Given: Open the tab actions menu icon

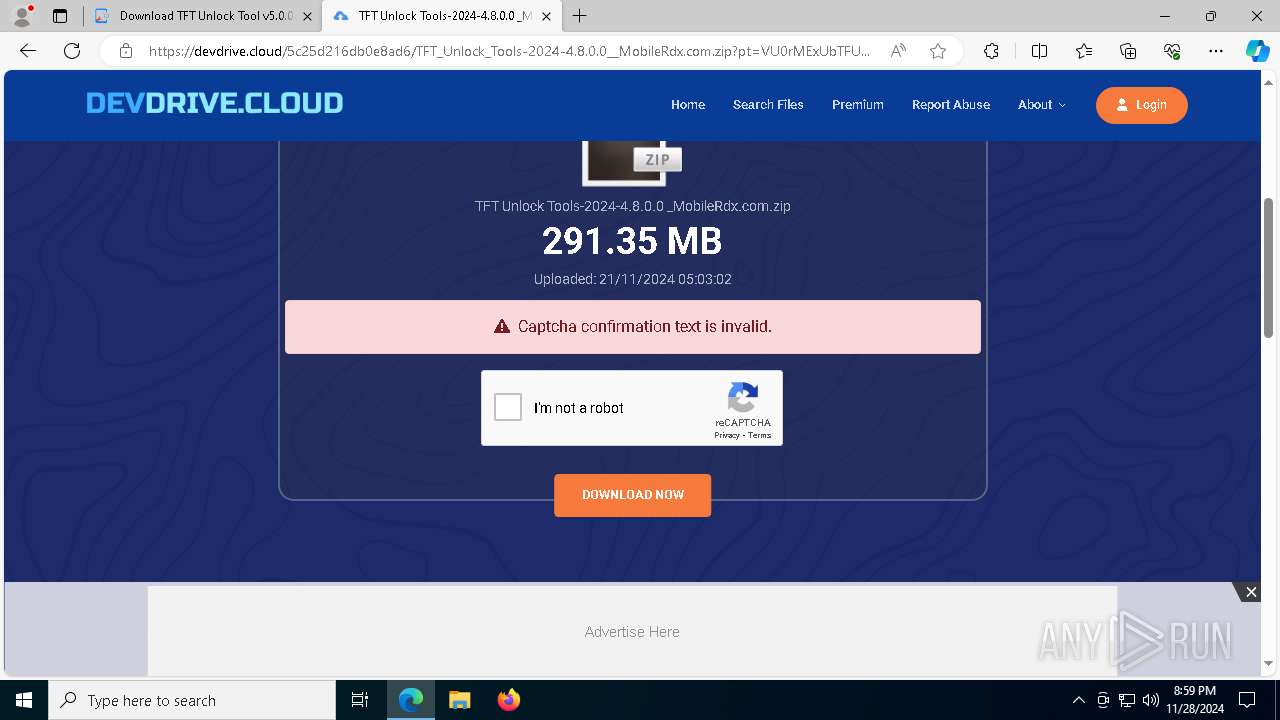Looking at the screenshot, I should 60,16.
